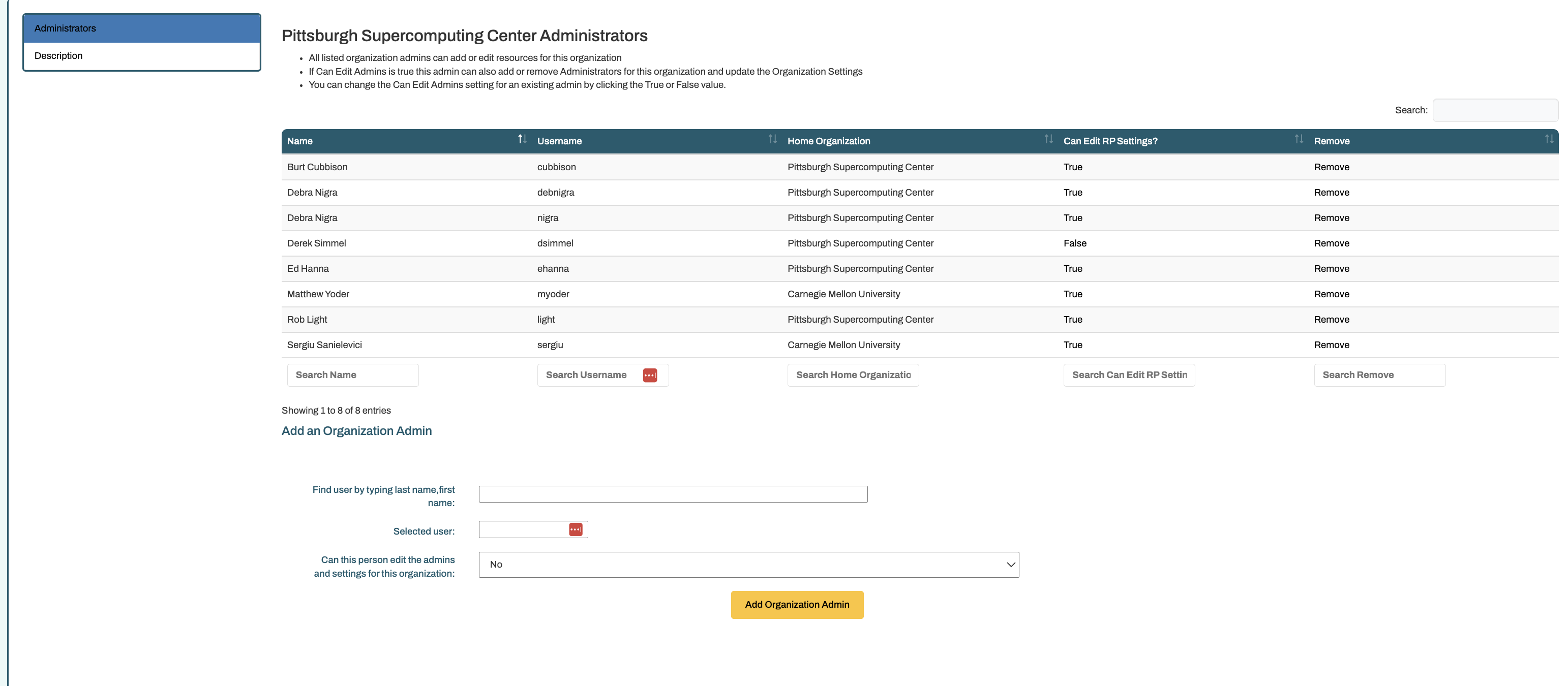Focus the Search Home Organization filter
This screenshot has height=686, width=1568.
[853, 375]
